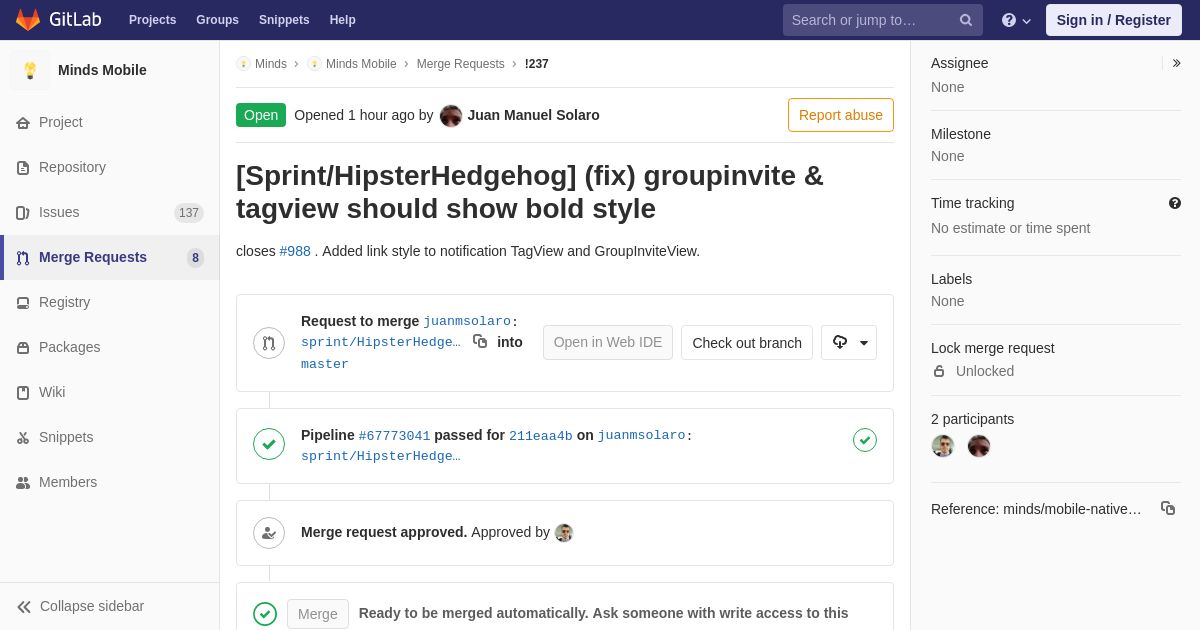Open issue link #988

coord(295,251)
